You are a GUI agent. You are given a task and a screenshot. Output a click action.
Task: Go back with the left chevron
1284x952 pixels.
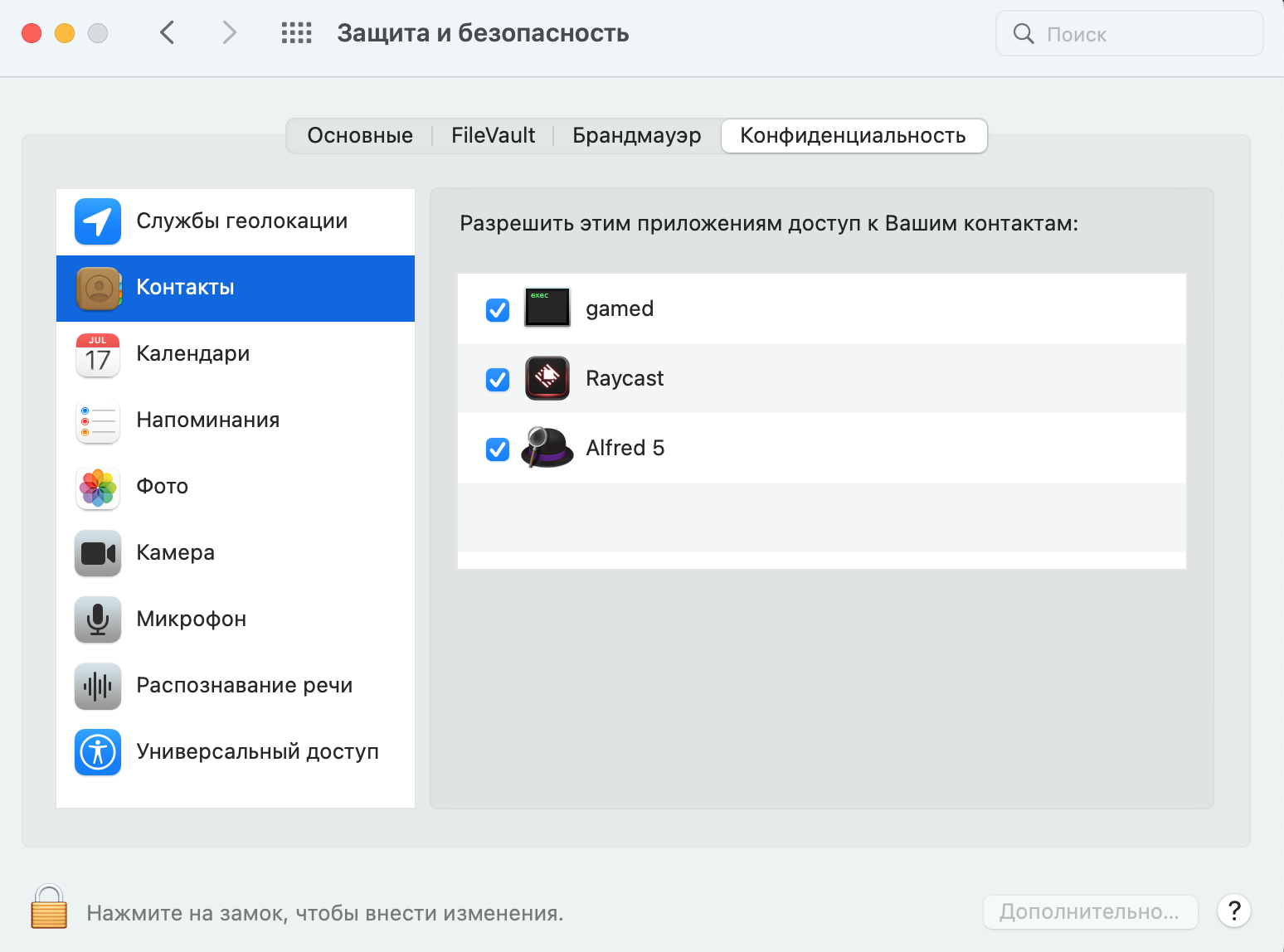click(168, 33)
